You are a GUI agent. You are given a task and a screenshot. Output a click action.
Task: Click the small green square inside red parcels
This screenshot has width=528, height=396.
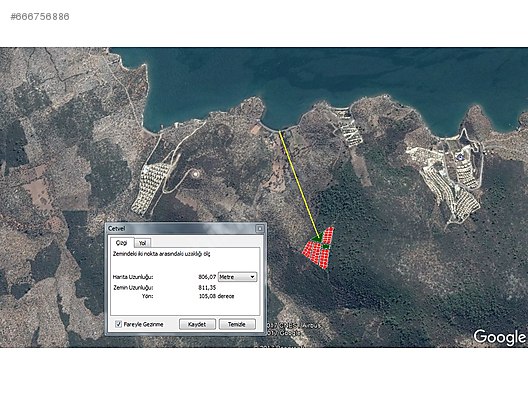(x=326, y=247)
